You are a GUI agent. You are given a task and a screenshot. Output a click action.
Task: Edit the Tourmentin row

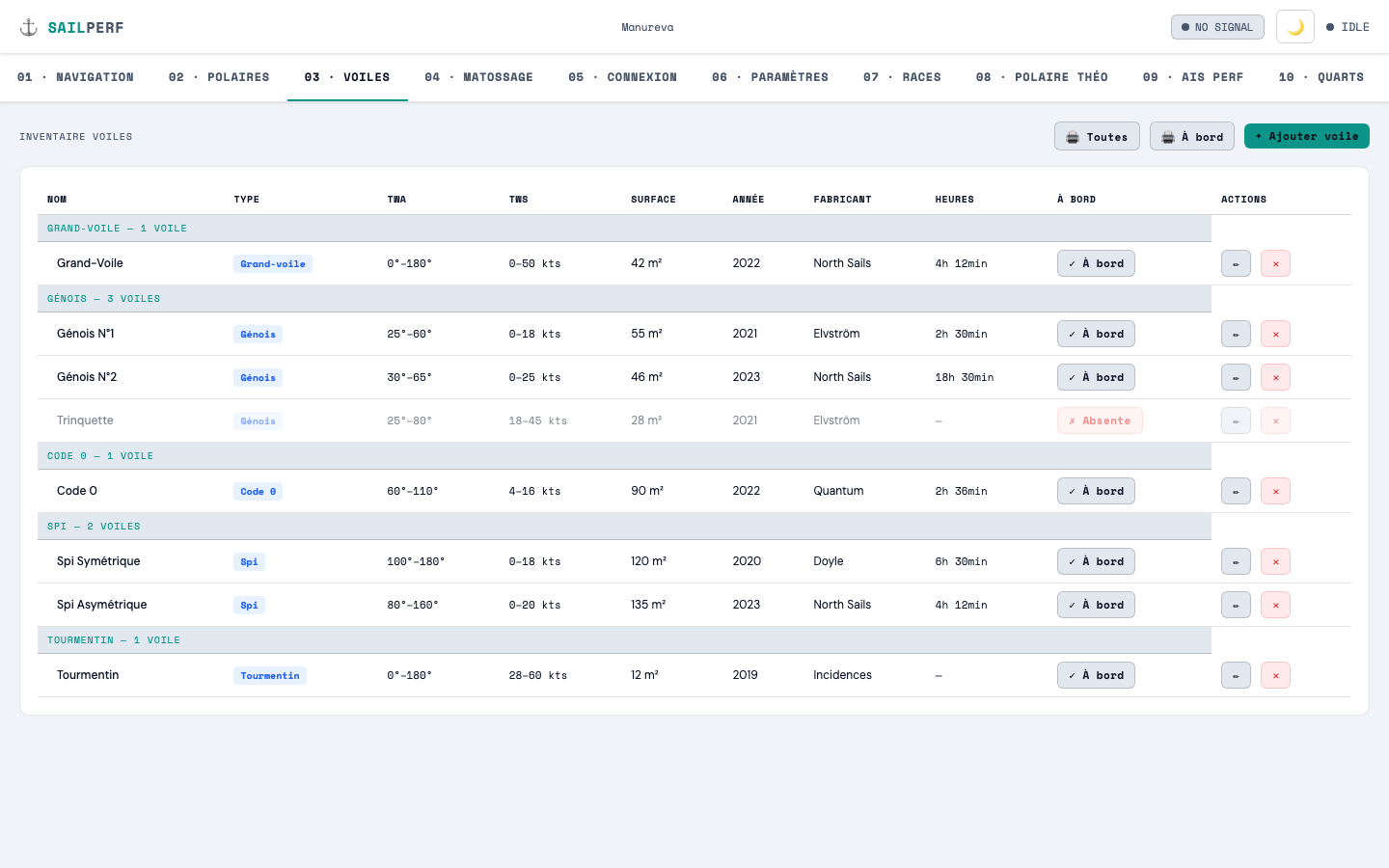[x=1236, y=675]
